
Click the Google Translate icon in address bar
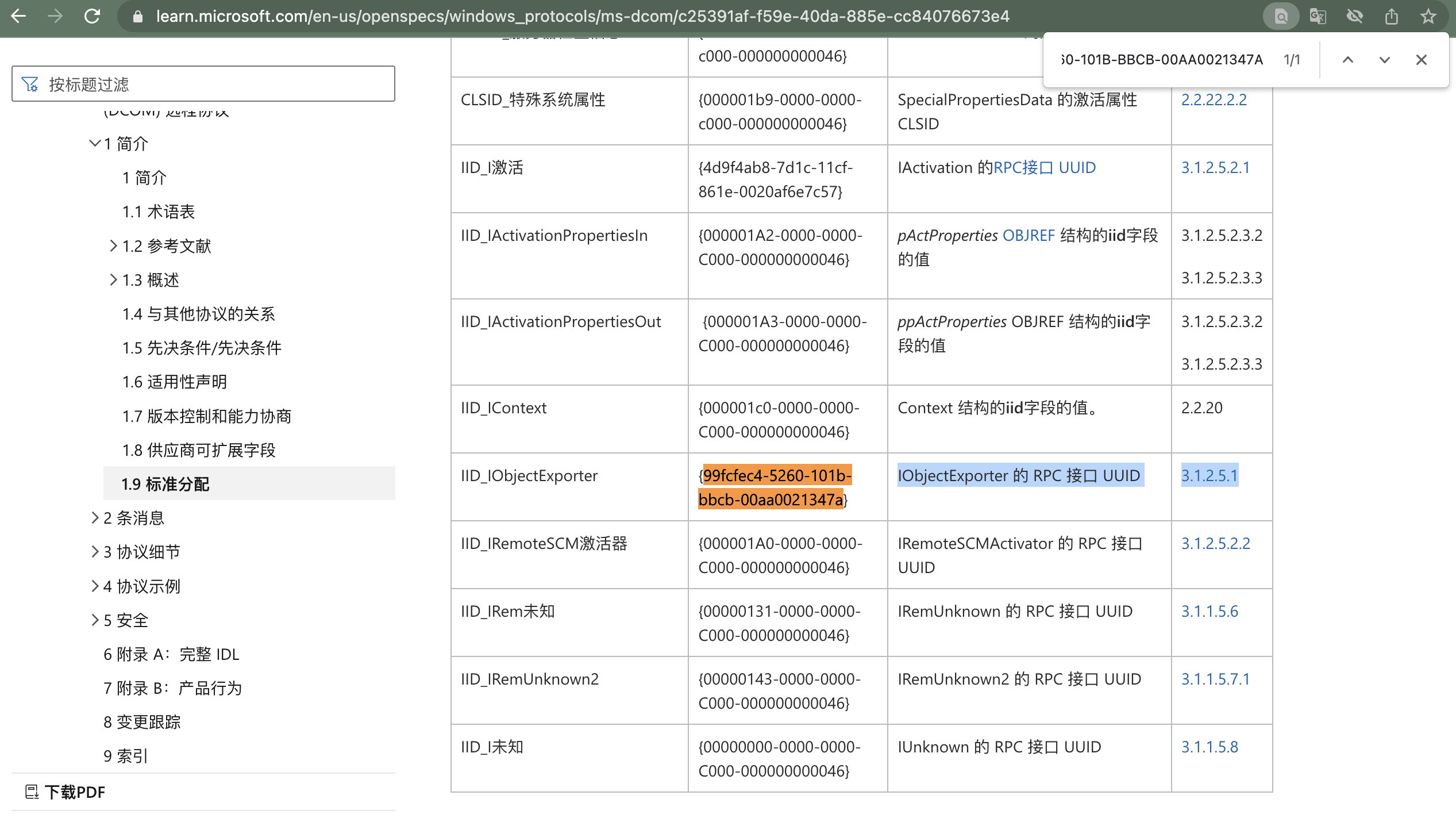[x=1318, y=16]
